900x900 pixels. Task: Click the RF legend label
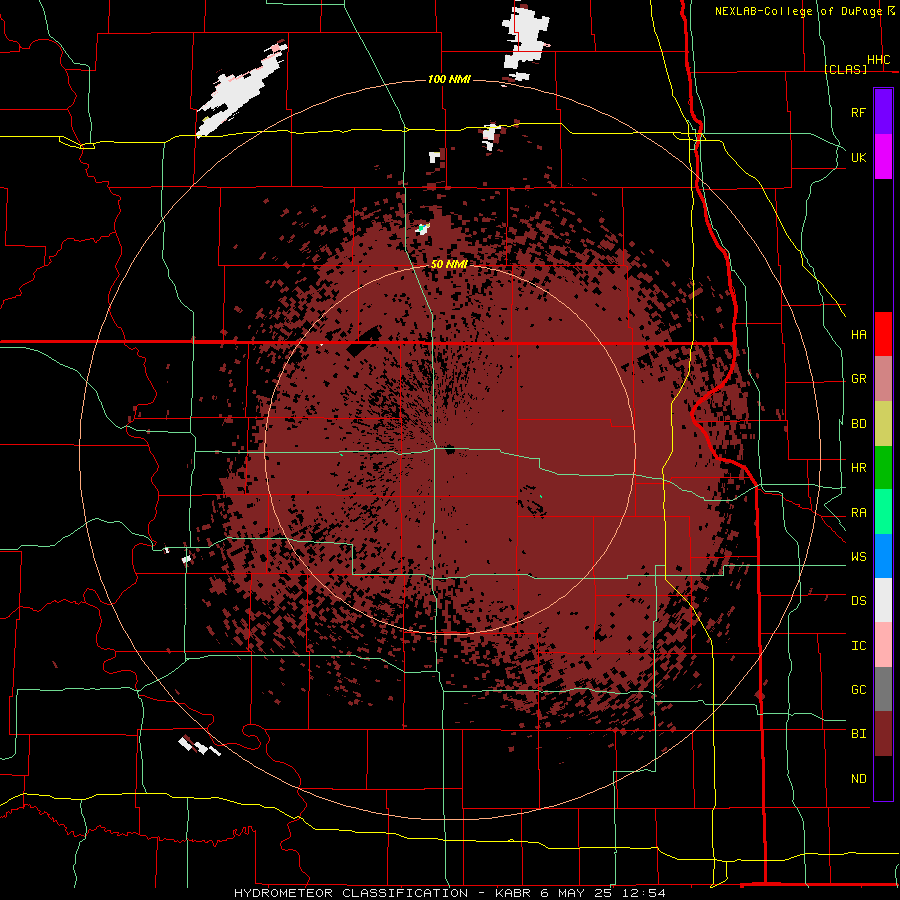tap(858, 112)
